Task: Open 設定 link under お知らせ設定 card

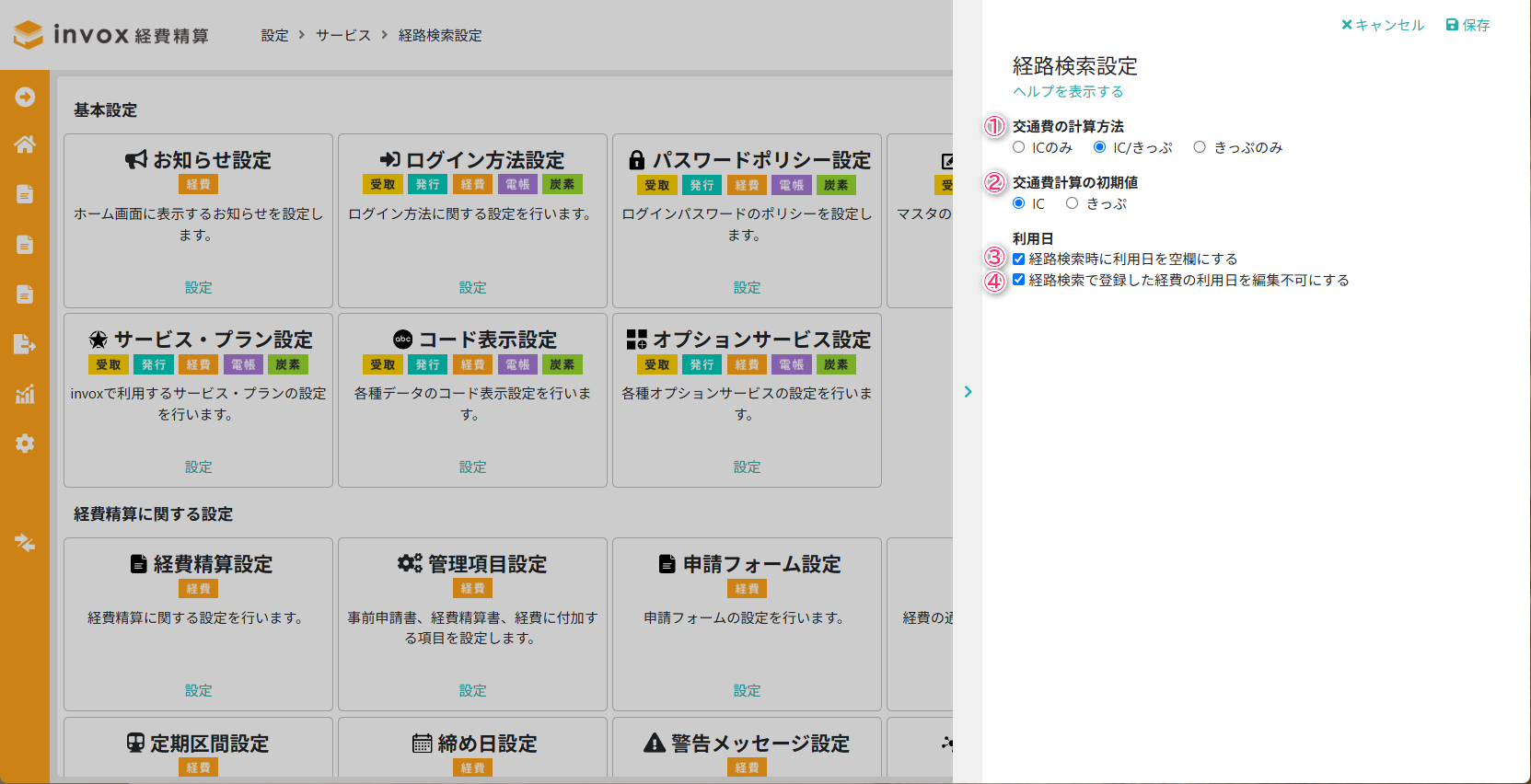Action: click(x=198, y=287)
